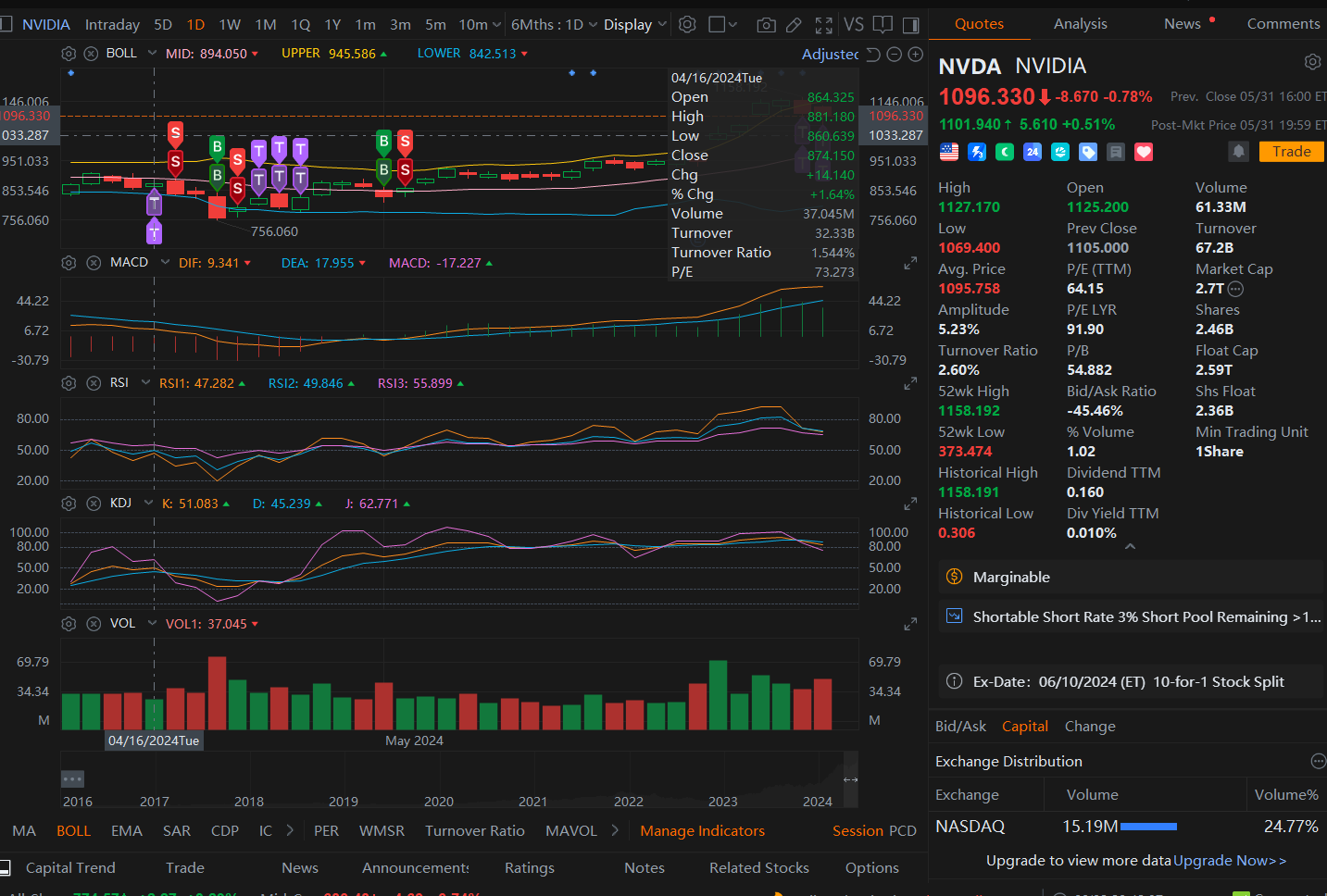Toggle the MAVOL sub-indicator

coord(571,831)
